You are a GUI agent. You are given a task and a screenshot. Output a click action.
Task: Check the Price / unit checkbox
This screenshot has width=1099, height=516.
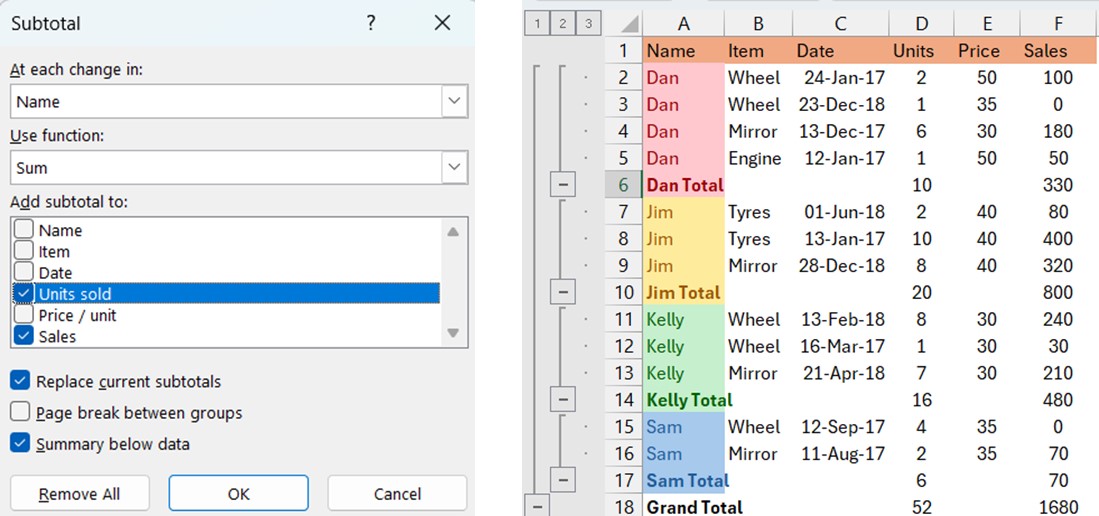[24, 315]
